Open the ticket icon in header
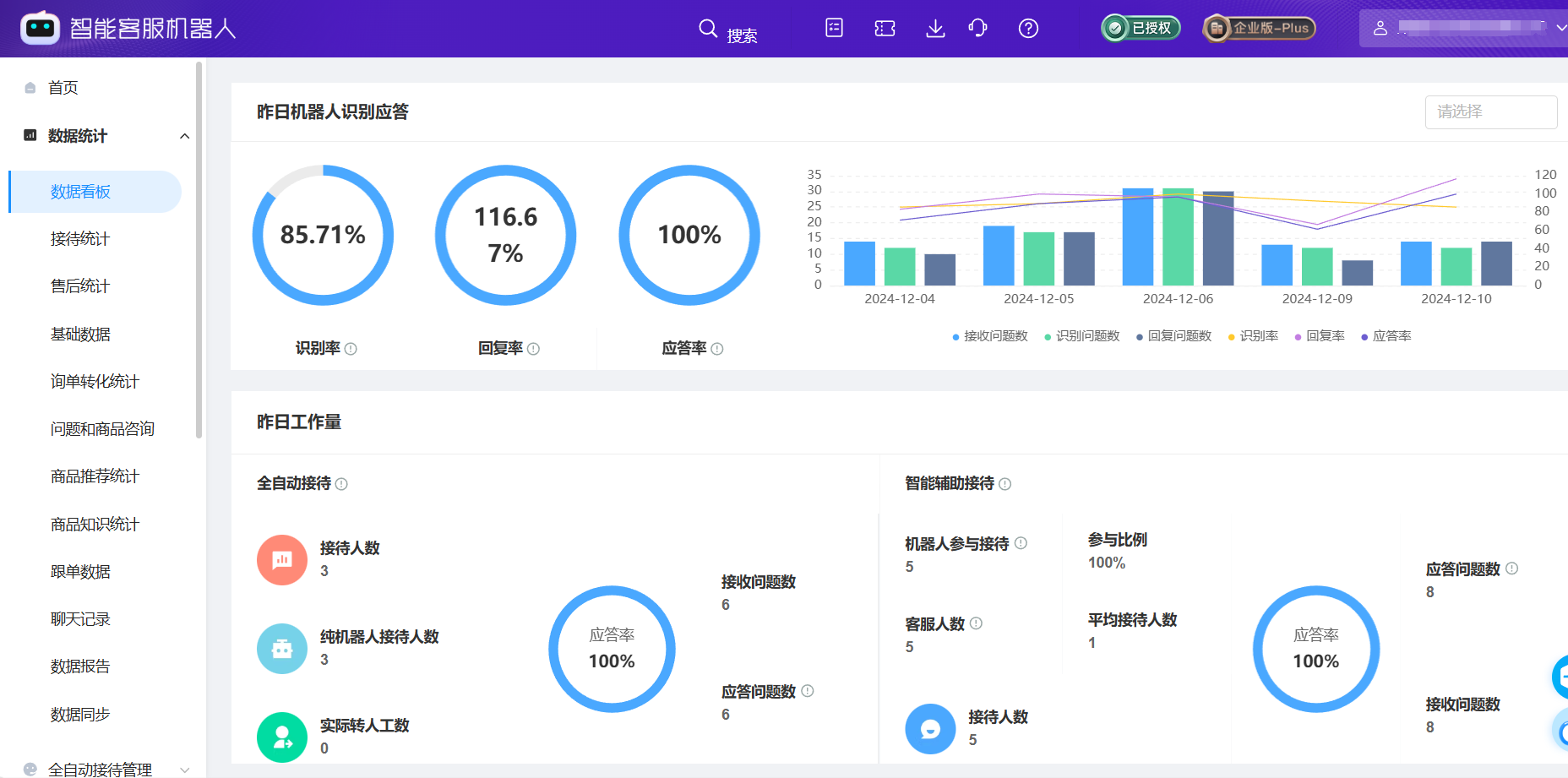The width and height of the screenshot is (1568, 778). (885, 29)
